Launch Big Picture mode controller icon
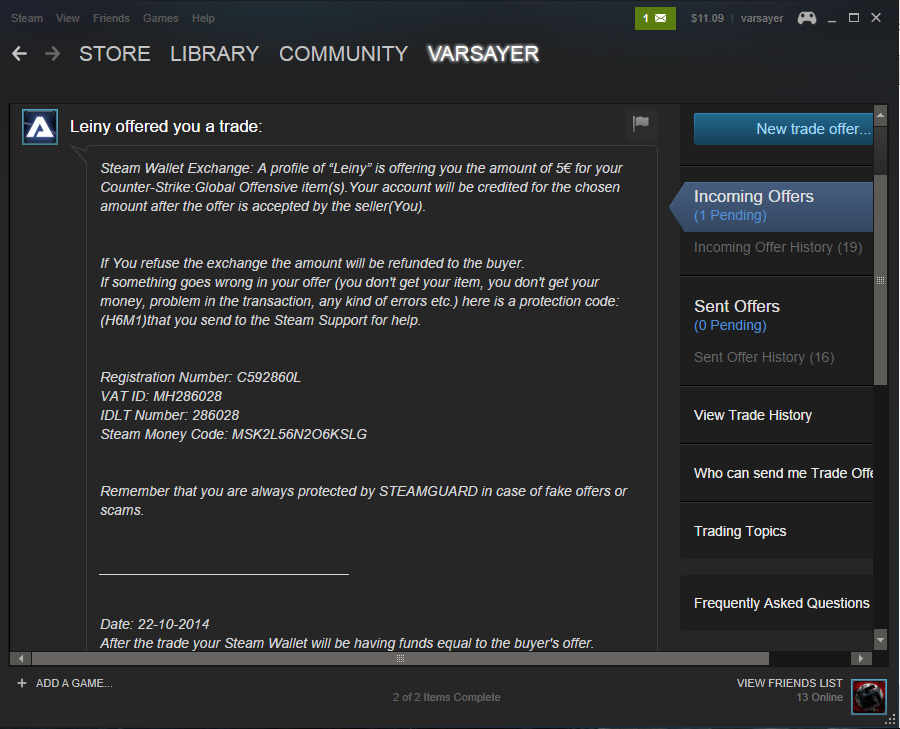 (806, 18)
